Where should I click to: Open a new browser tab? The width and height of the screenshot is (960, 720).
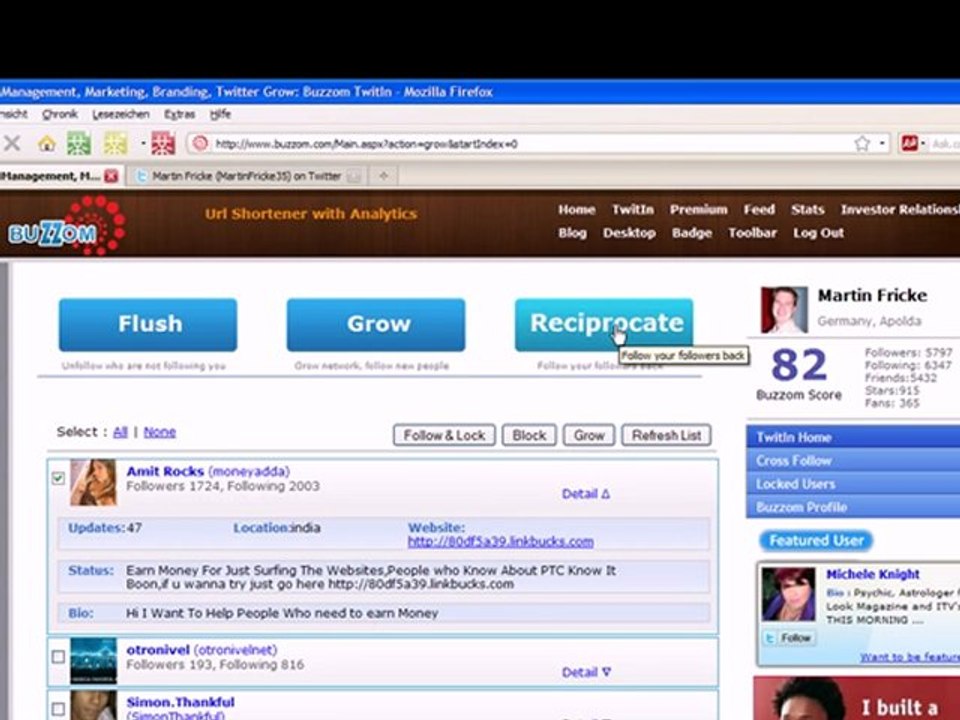(x=383, y=176)
